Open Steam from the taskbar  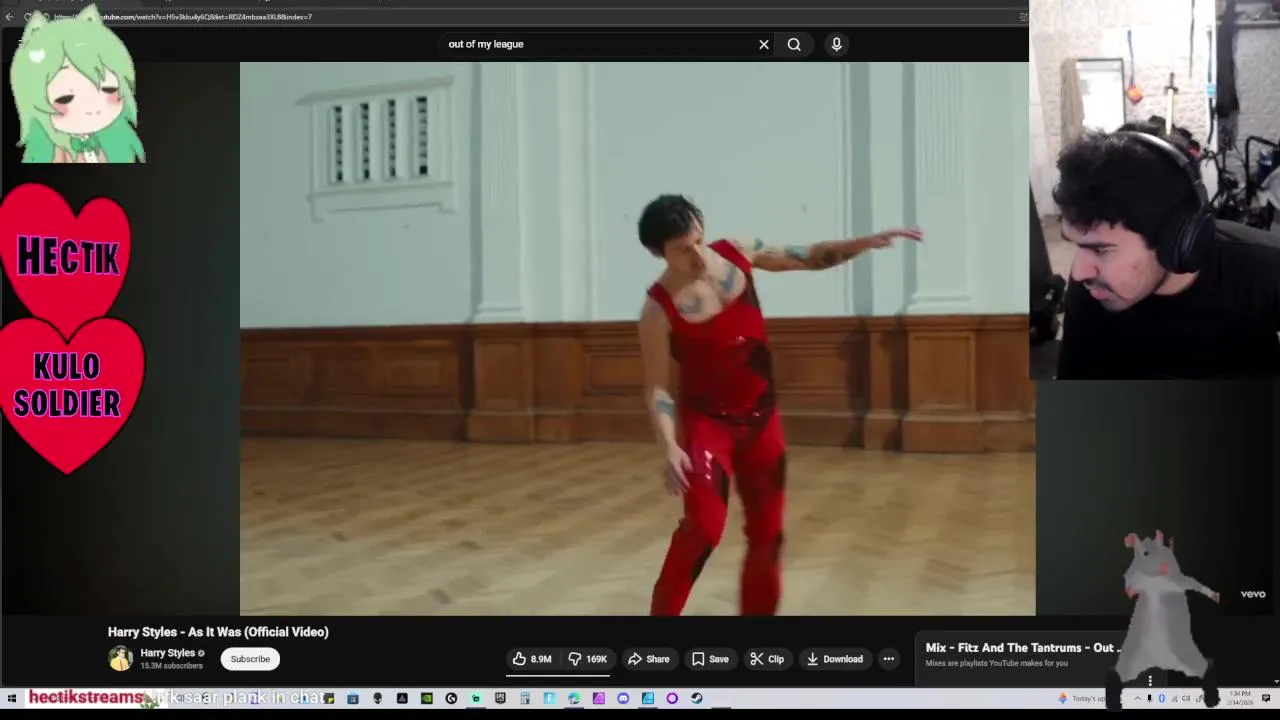[x=696, y=698]
